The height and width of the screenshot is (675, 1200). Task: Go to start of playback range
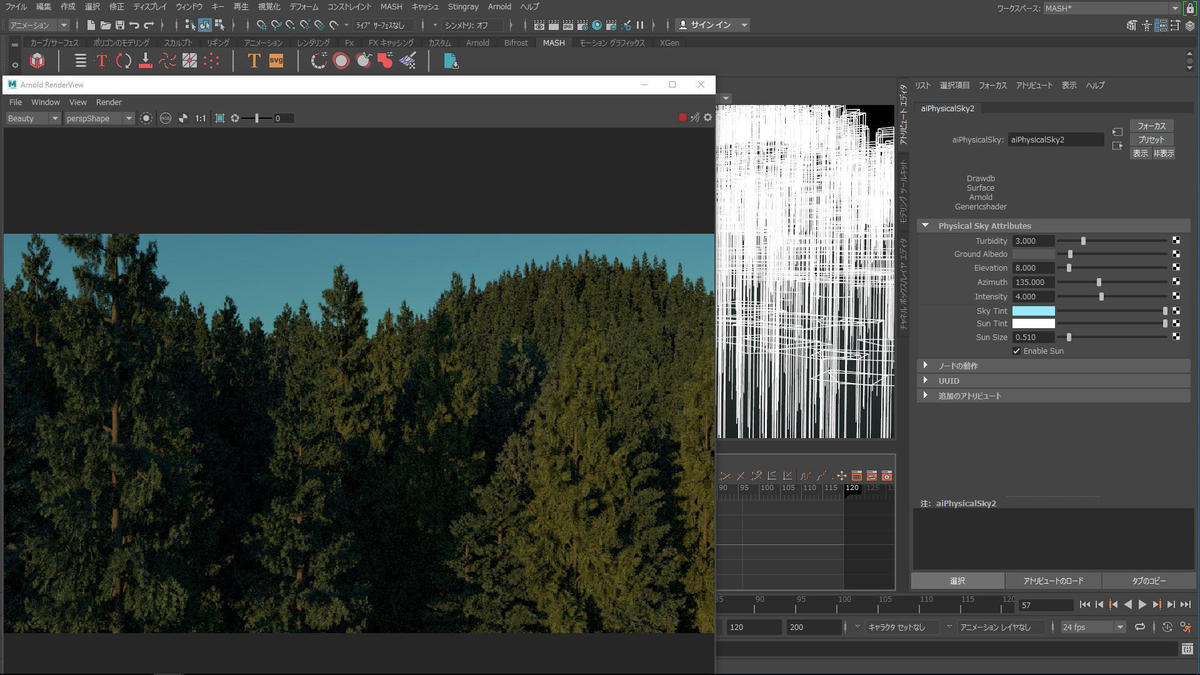click(1085, 605)
